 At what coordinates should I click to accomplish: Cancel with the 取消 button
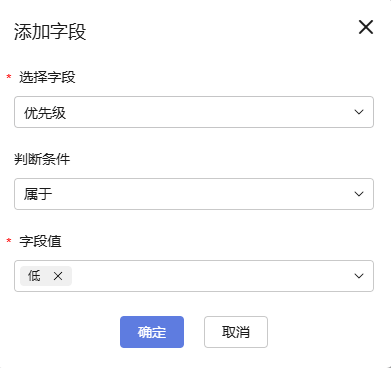click(236, 332)
